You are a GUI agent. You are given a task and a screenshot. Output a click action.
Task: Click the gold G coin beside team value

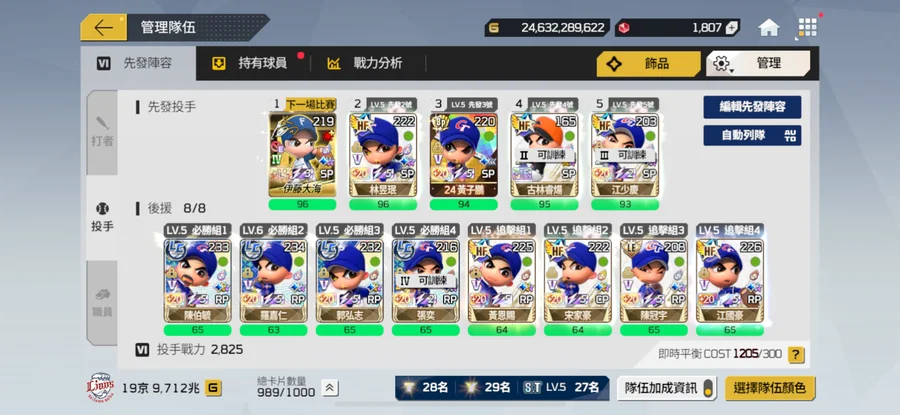point(213,388)
